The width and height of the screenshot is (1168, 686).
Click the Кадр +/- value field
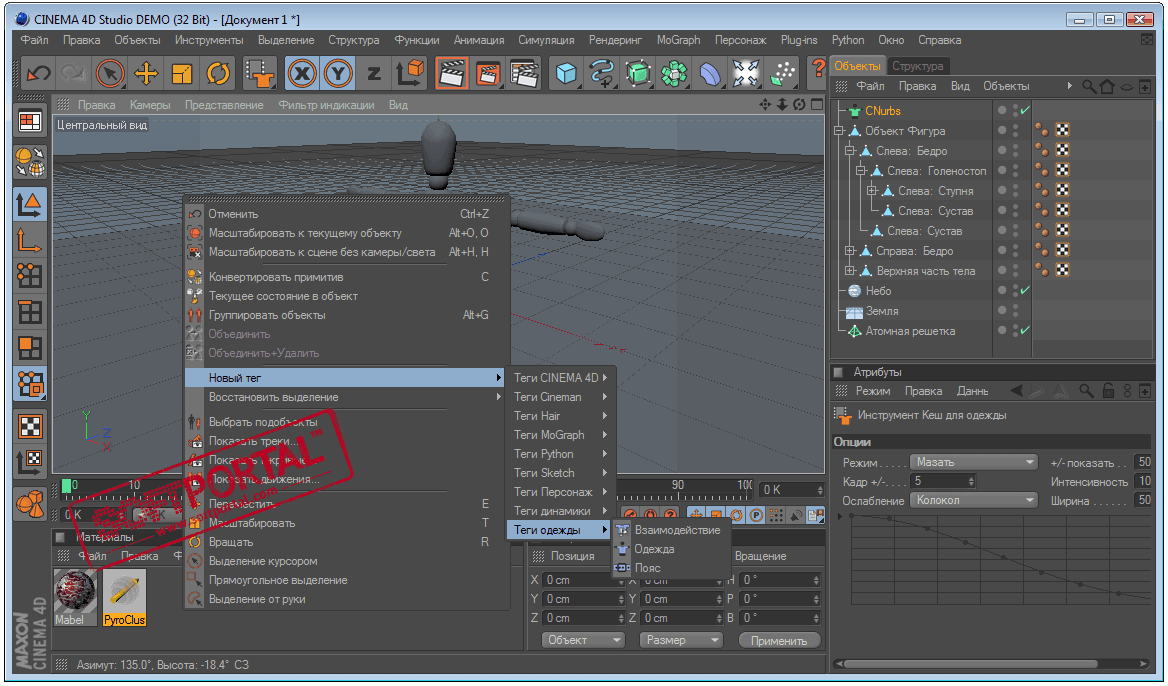click(943, 481)
